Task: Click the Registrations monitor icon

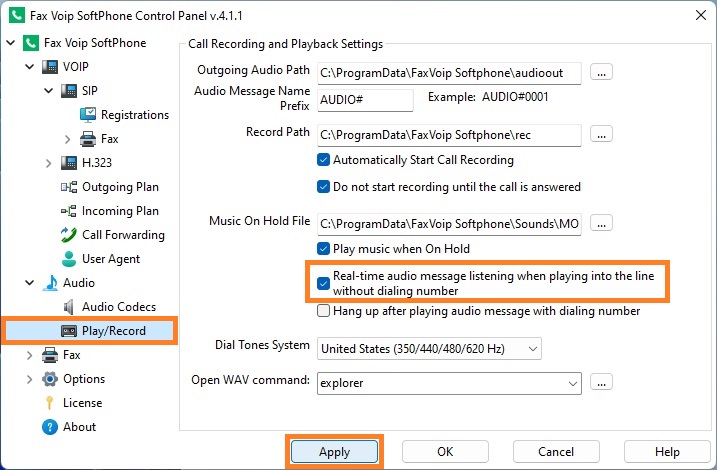Action: (x=88, y=115)
